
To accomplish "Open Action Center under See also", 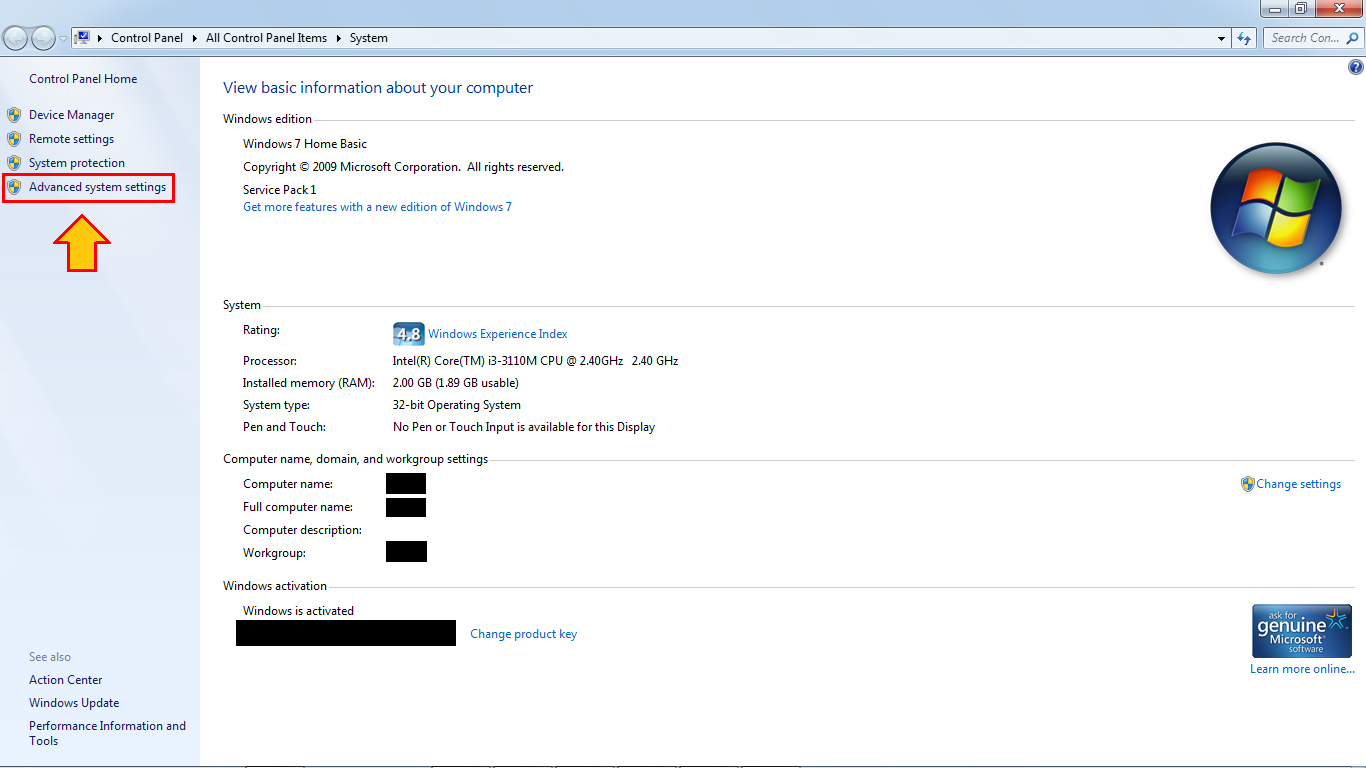I will pos(65,680).
